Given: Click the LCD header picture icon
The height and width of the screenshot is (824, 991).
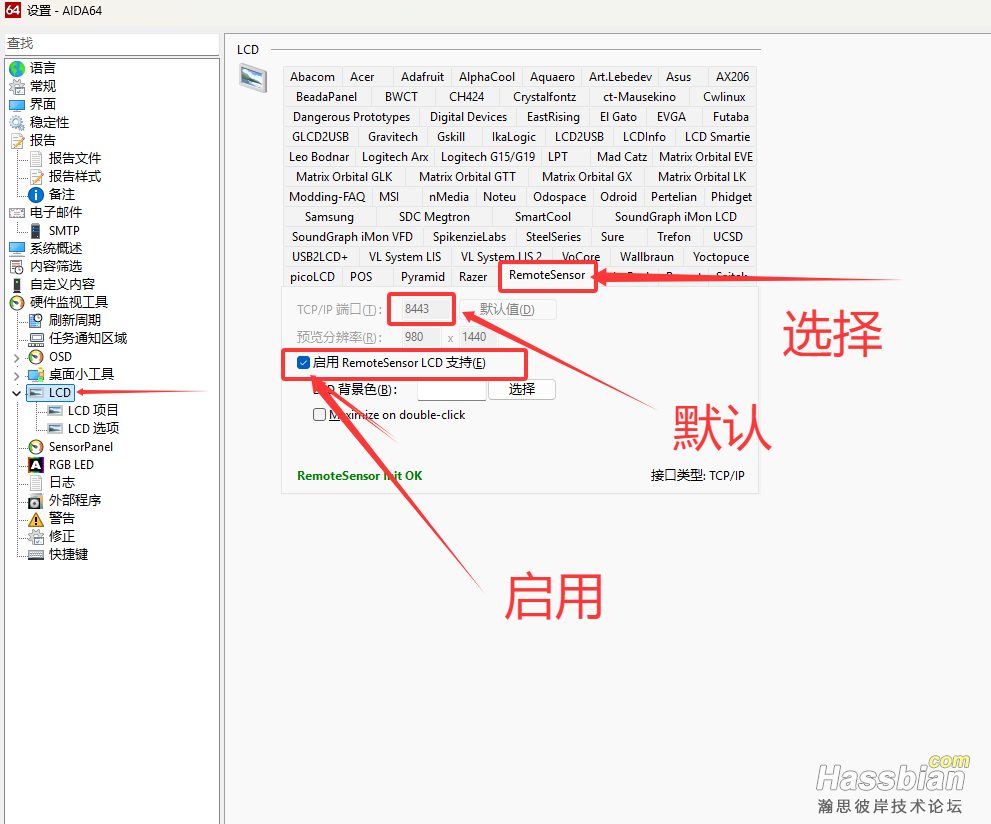Looking at the screenshot, I should pos(253,79).
